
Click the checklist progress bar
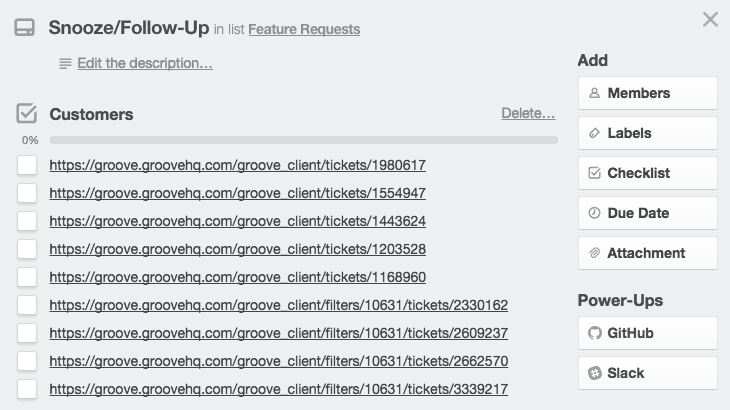click(303, 140)
